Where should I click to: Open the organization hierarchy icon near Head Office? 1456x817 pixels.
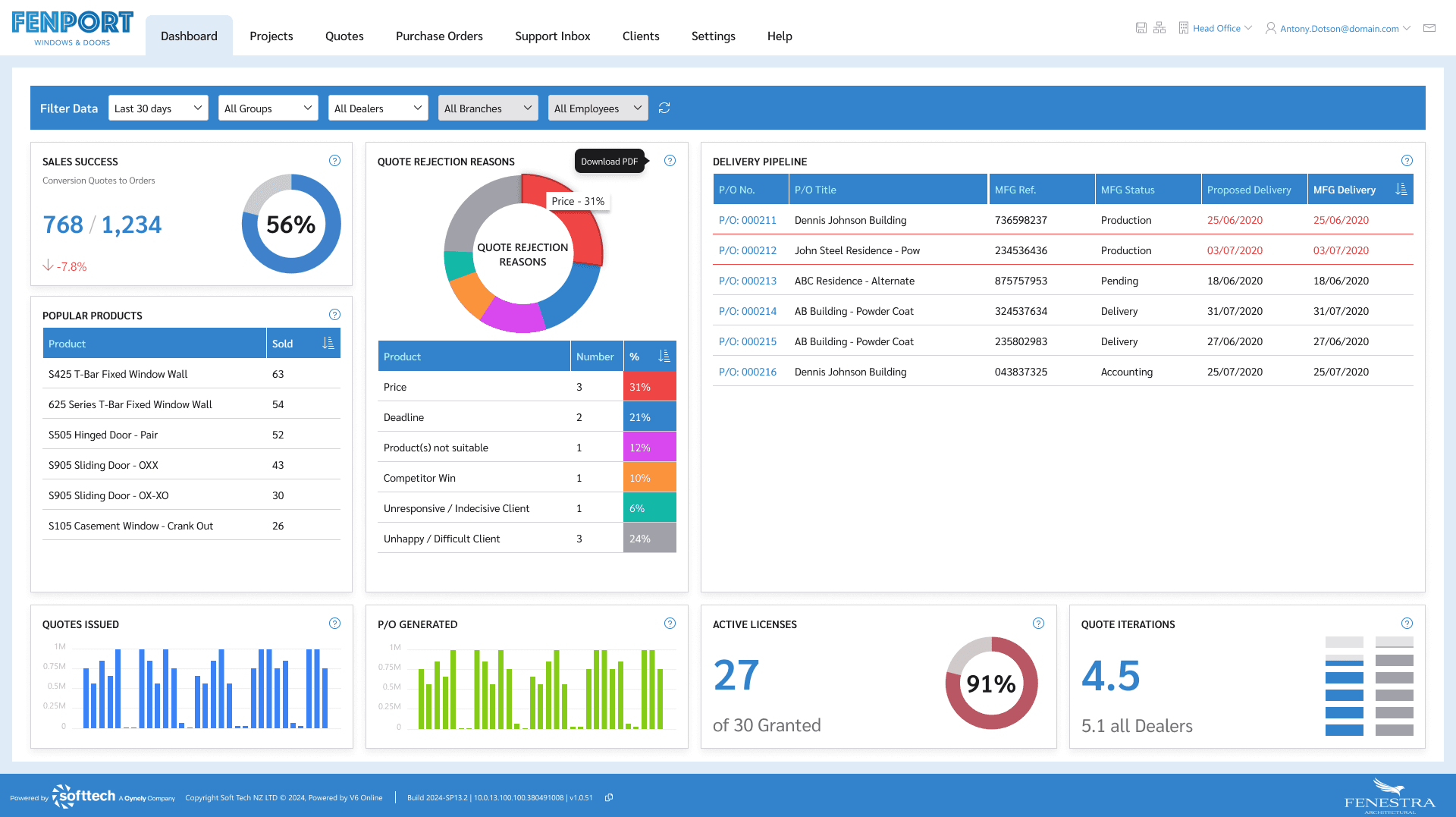tap(1159, 27)
